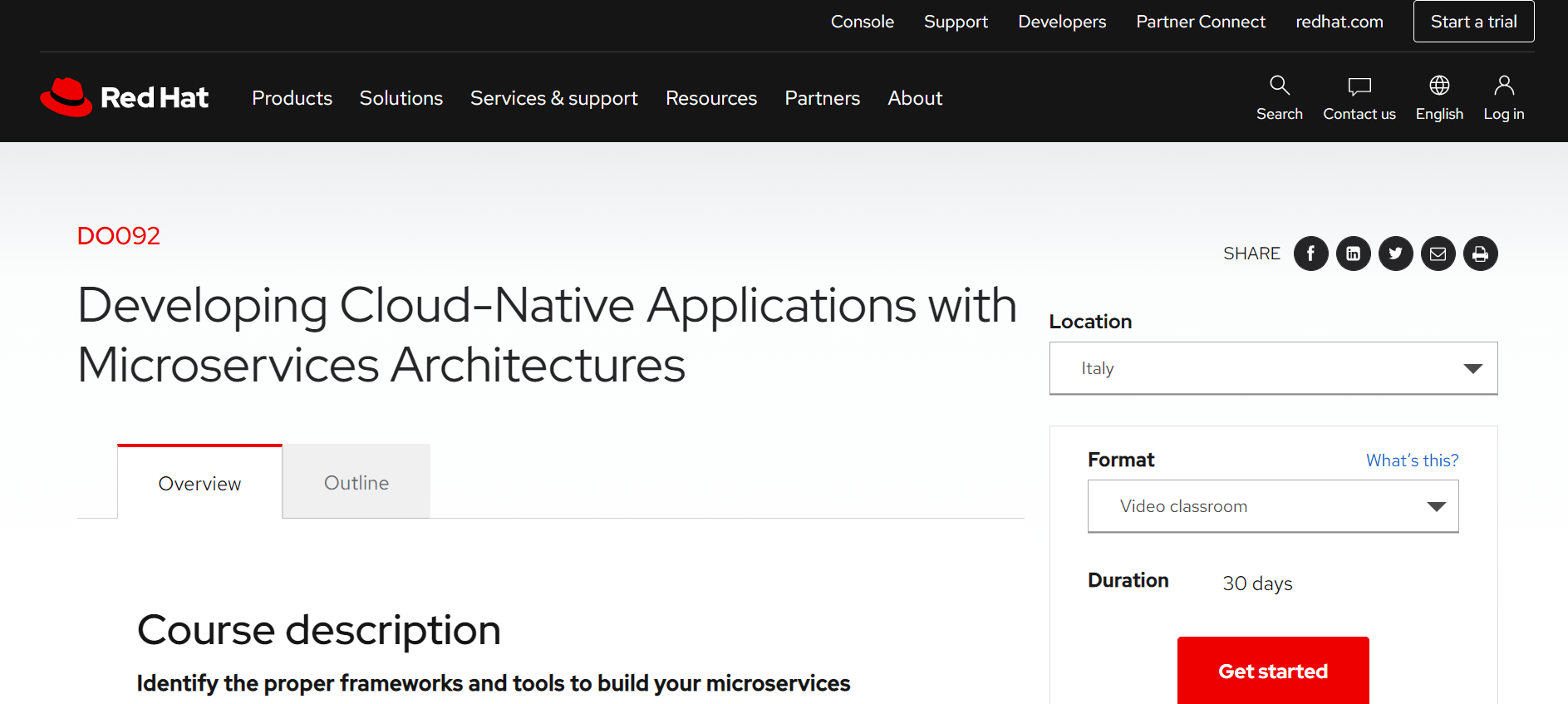Screen dimensions: 1568x704
Task: Open the Search icon
Action: pyautogui.click(x=1280, y=97)
